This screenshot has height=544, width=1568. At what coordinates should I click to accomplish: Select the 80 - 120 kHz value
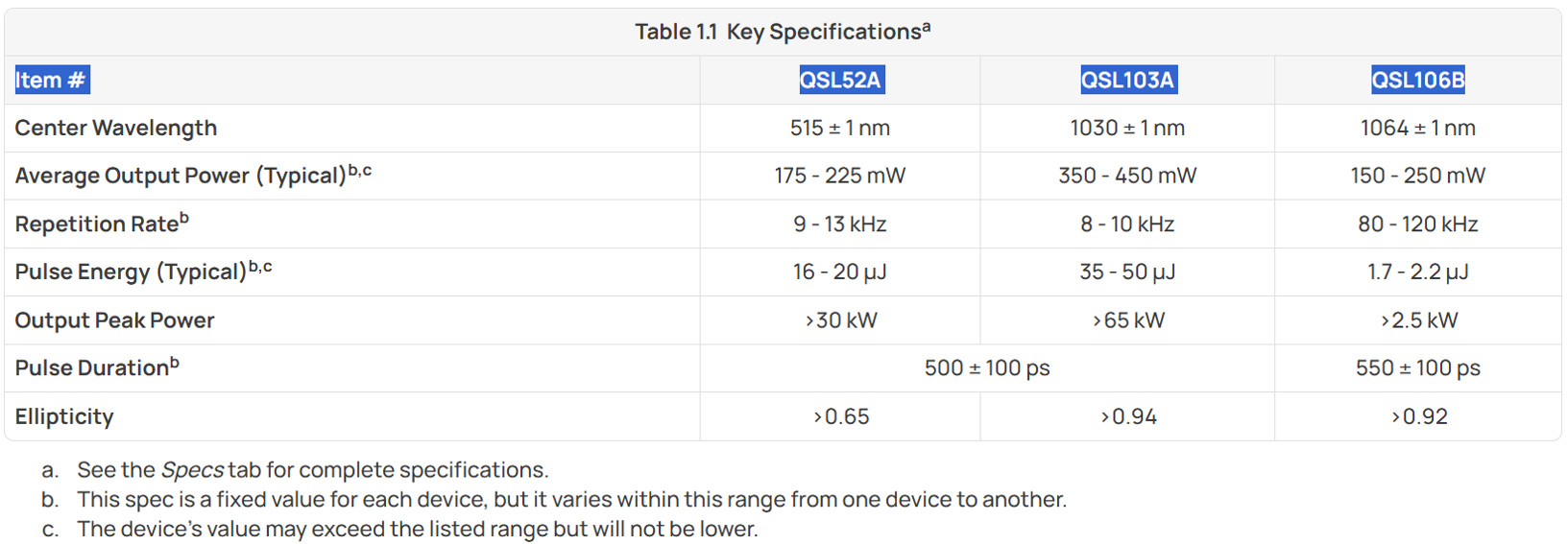1418,224
